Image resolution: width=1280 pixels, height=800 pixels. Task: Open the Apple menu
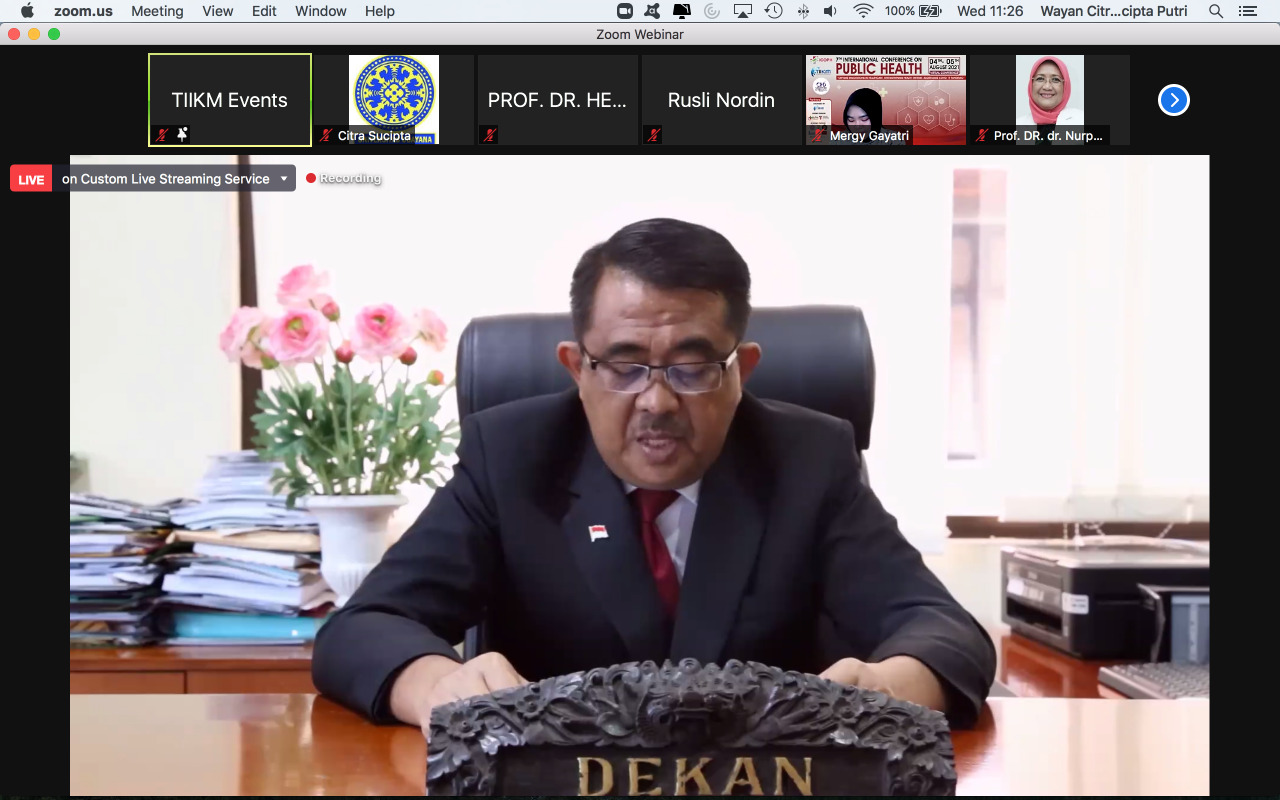click(x=27, y=11)
